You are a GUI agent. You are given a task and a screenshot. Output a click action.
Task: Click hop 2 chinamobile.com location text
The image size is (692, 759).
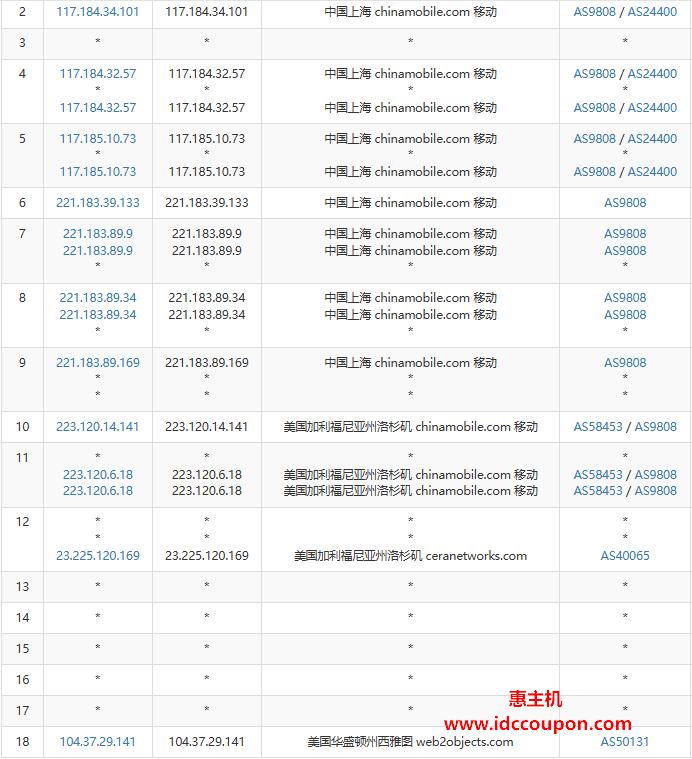click(x=410, y=12)
